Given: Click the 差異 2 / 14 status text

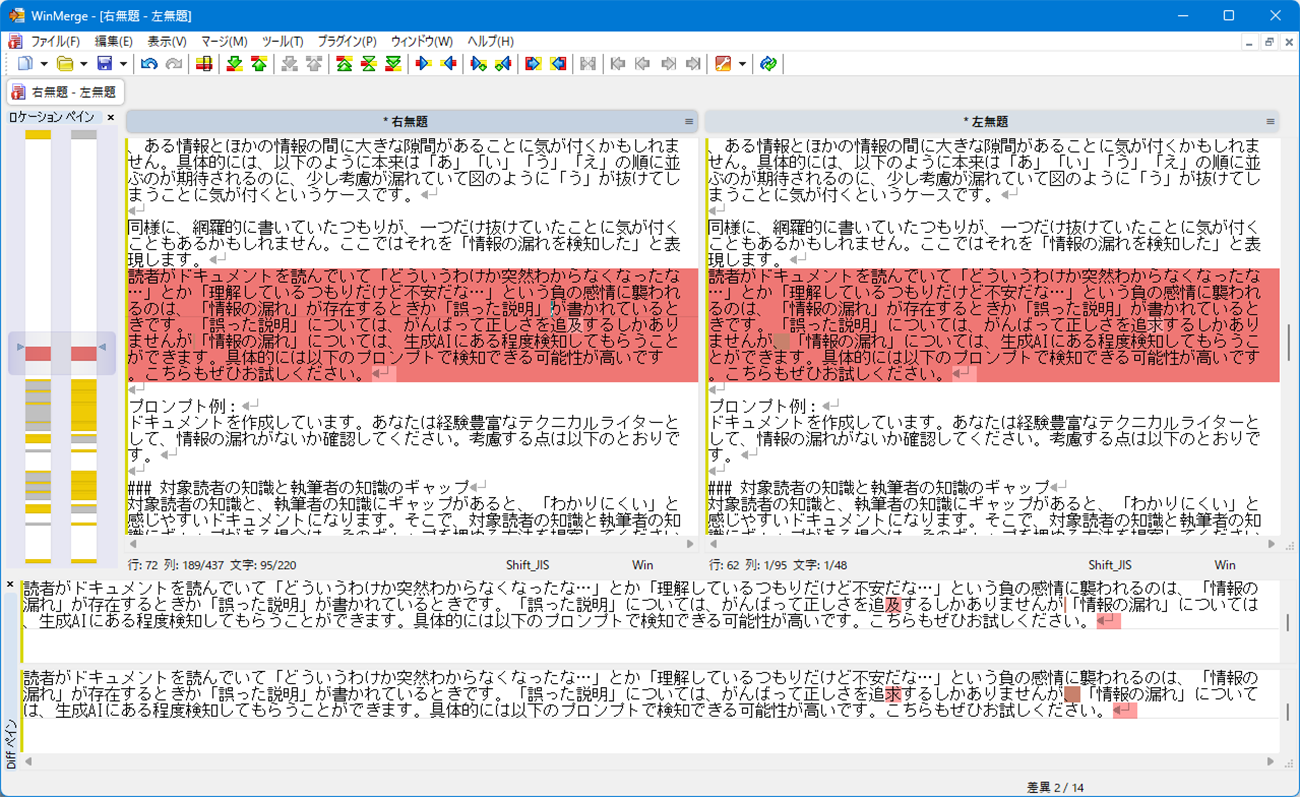Looking at the screenshot, I should (x=1055, y=787).
